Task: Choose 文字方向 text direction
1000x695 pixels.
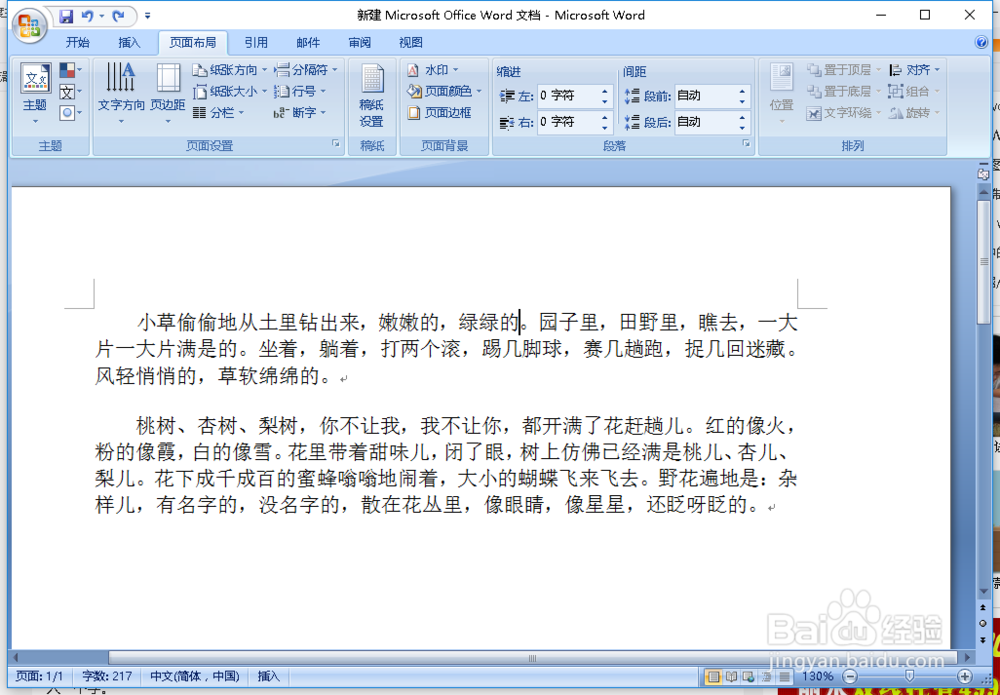Action: pos(121,93)
